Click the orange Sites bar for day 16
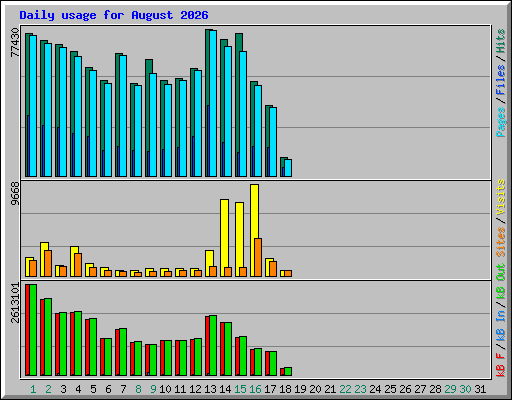 click(x=258, y=257)
